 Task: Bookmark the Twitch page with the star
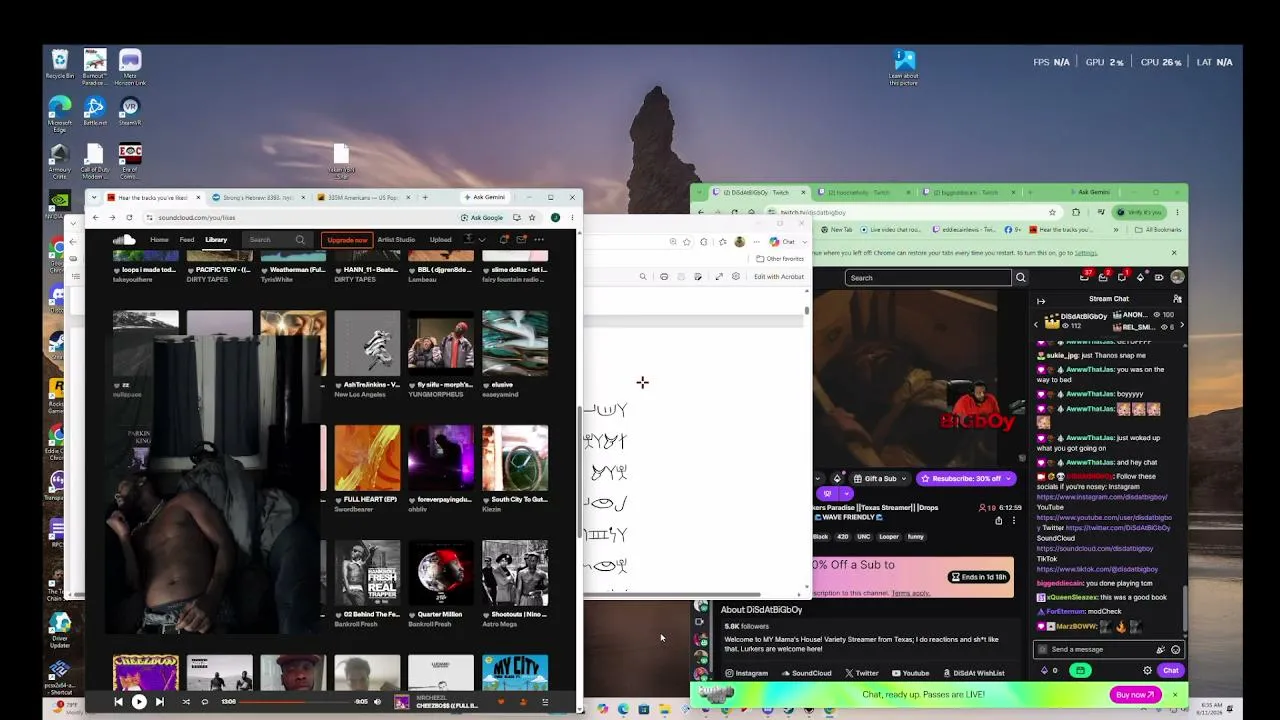pyautogui.click(x=1052, y=212)
